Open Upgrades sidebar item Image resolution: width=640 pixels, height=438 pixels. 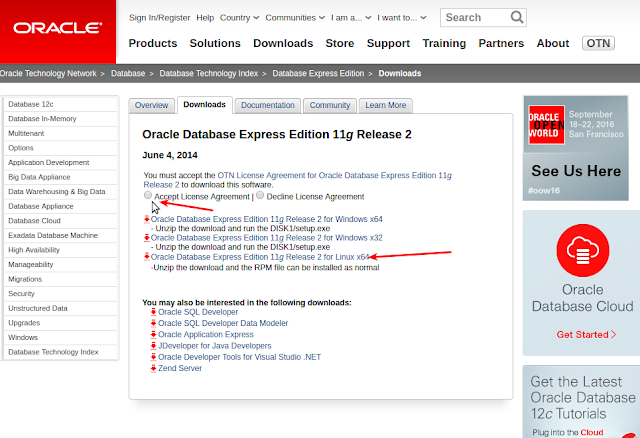pos(60,323)
